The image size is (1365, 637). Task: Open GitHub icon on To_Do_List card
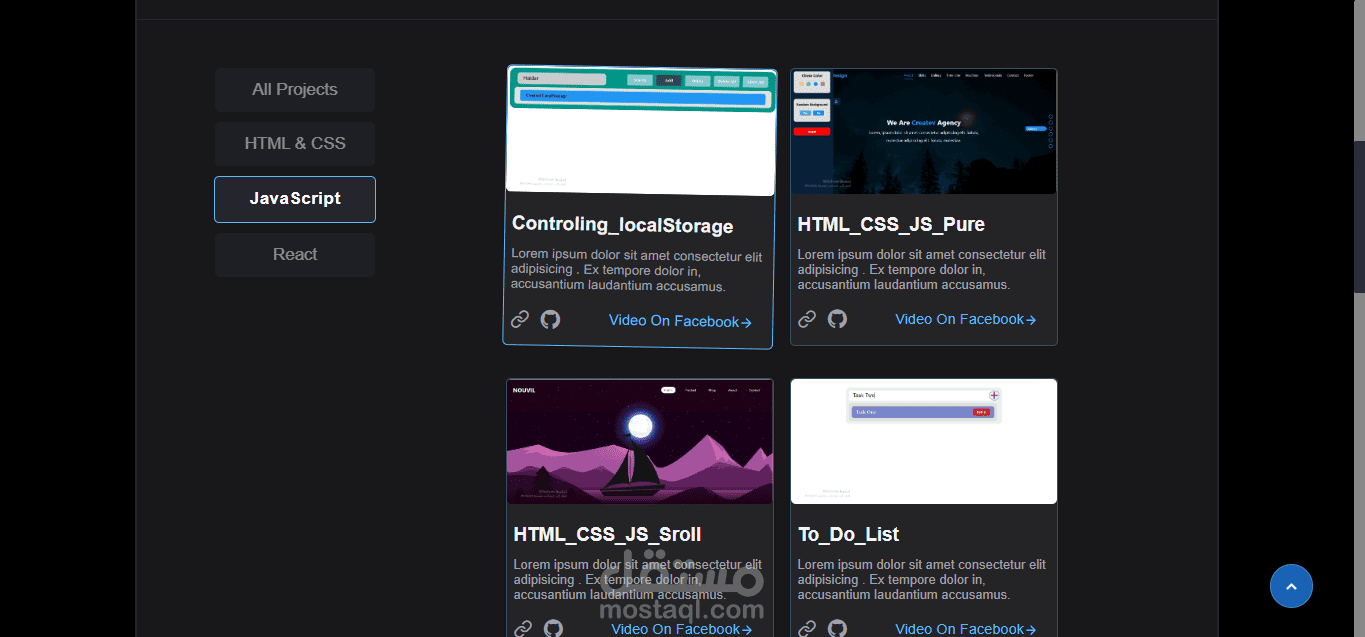click(837, 629)
